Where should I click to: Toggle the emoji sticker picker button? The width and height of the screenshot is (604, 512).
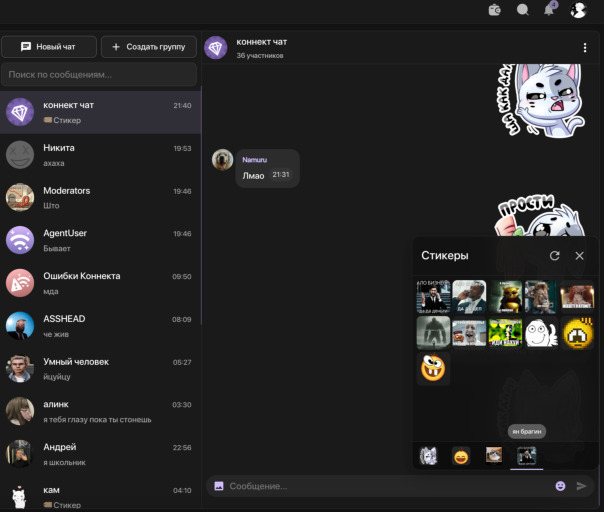pyautogui.click(x=560, y=486)
